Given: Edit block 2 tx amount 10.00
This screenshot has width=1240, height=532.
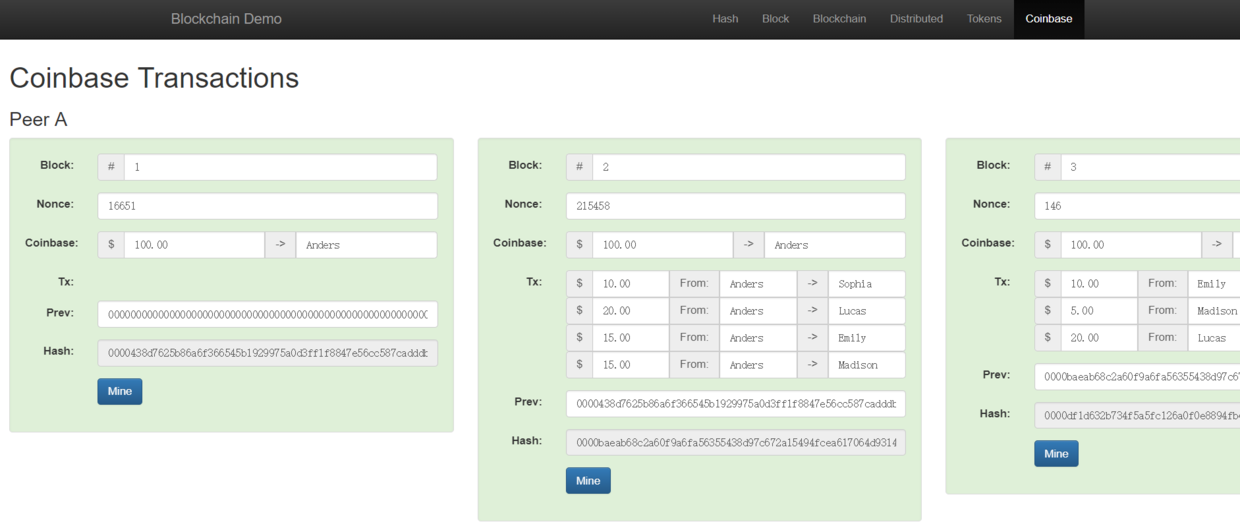Looking at the screenshot, I should coord(630,284).
